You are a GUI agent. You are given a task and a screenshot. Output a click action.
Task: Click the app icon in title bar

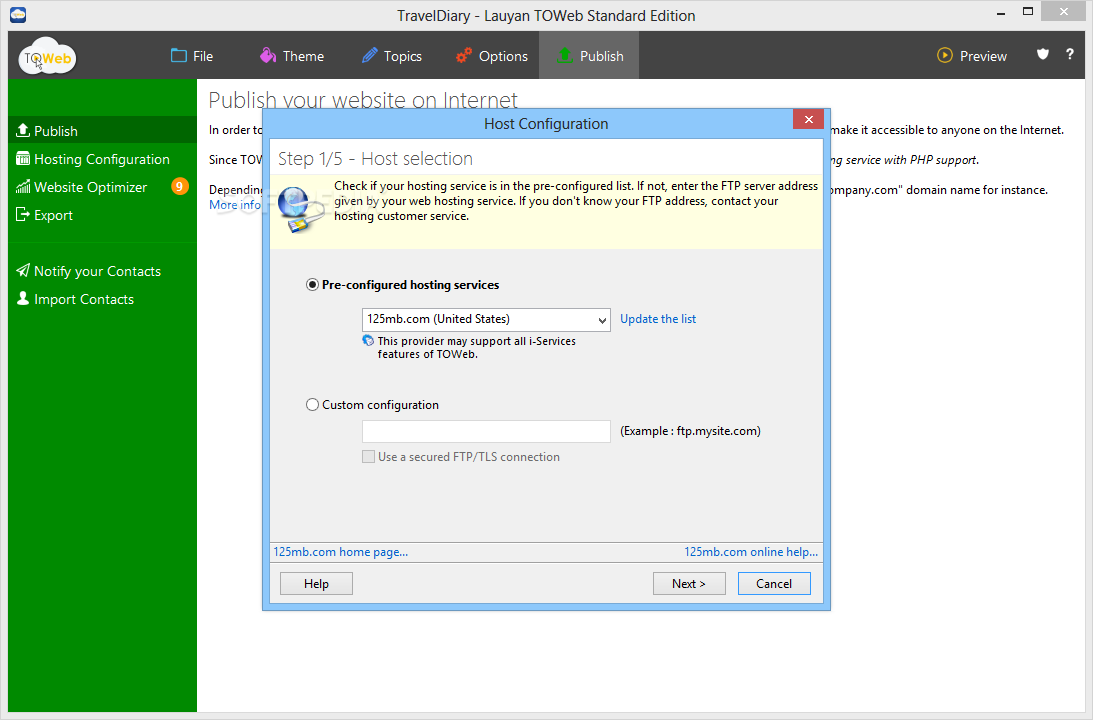18,14
